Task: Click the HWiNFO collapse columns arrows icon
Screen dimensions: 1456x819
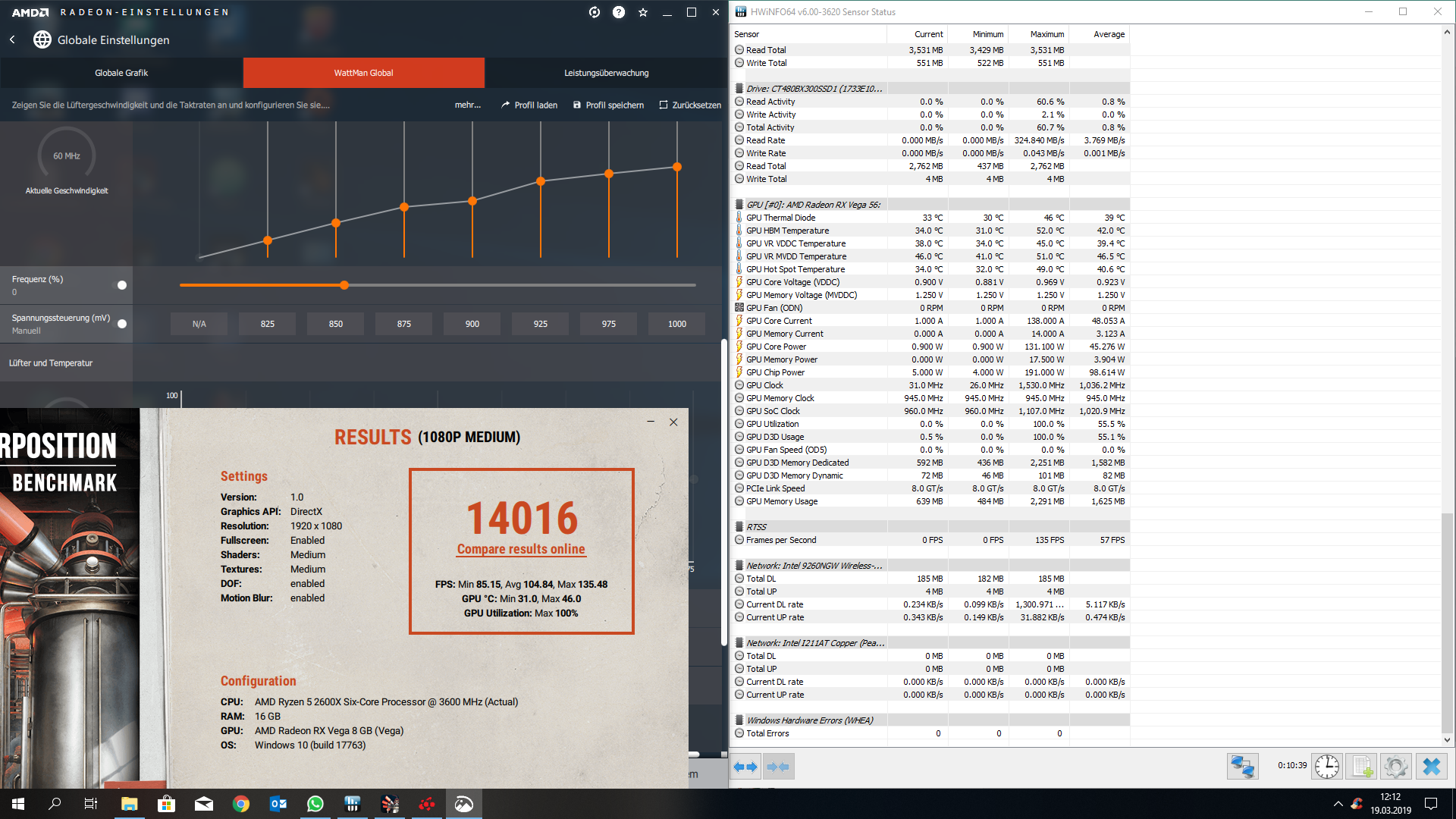Action: 778,767
